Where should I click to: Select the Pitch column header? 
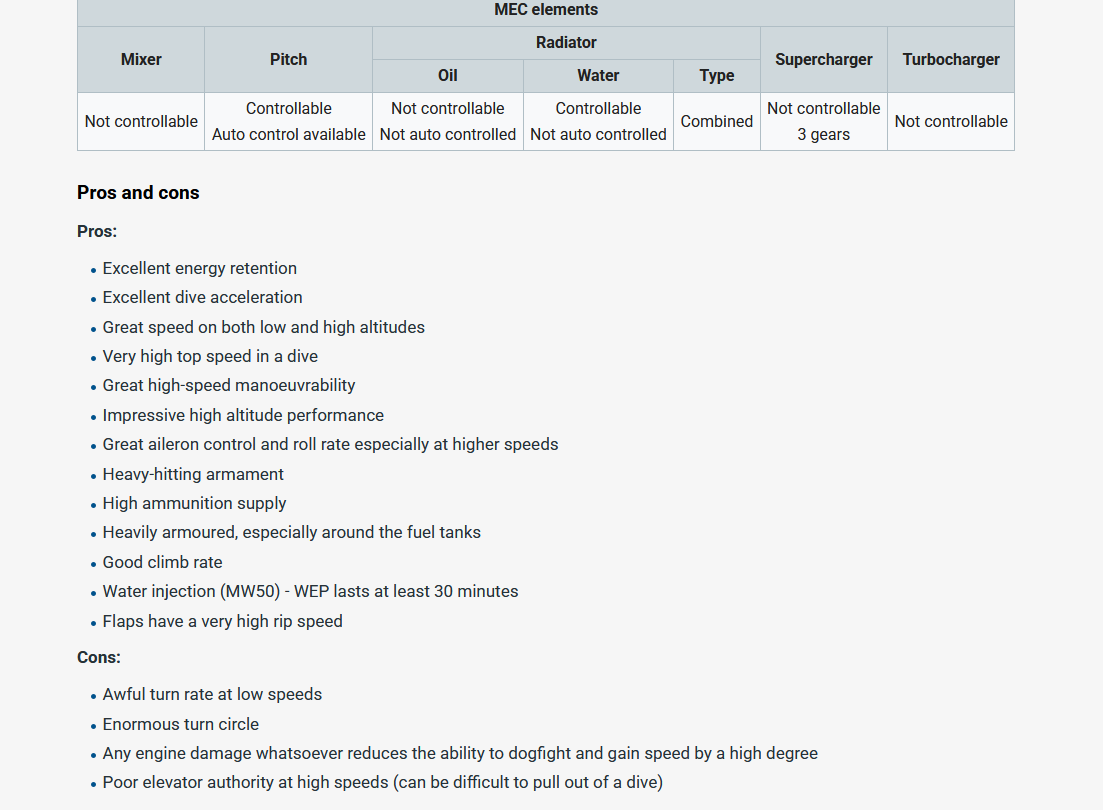(288, 59)
